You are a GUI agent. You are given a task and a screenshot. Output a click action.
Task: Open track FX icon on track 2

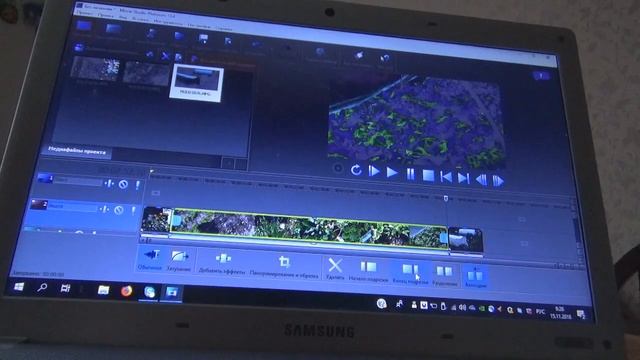(x=104, y=209)
